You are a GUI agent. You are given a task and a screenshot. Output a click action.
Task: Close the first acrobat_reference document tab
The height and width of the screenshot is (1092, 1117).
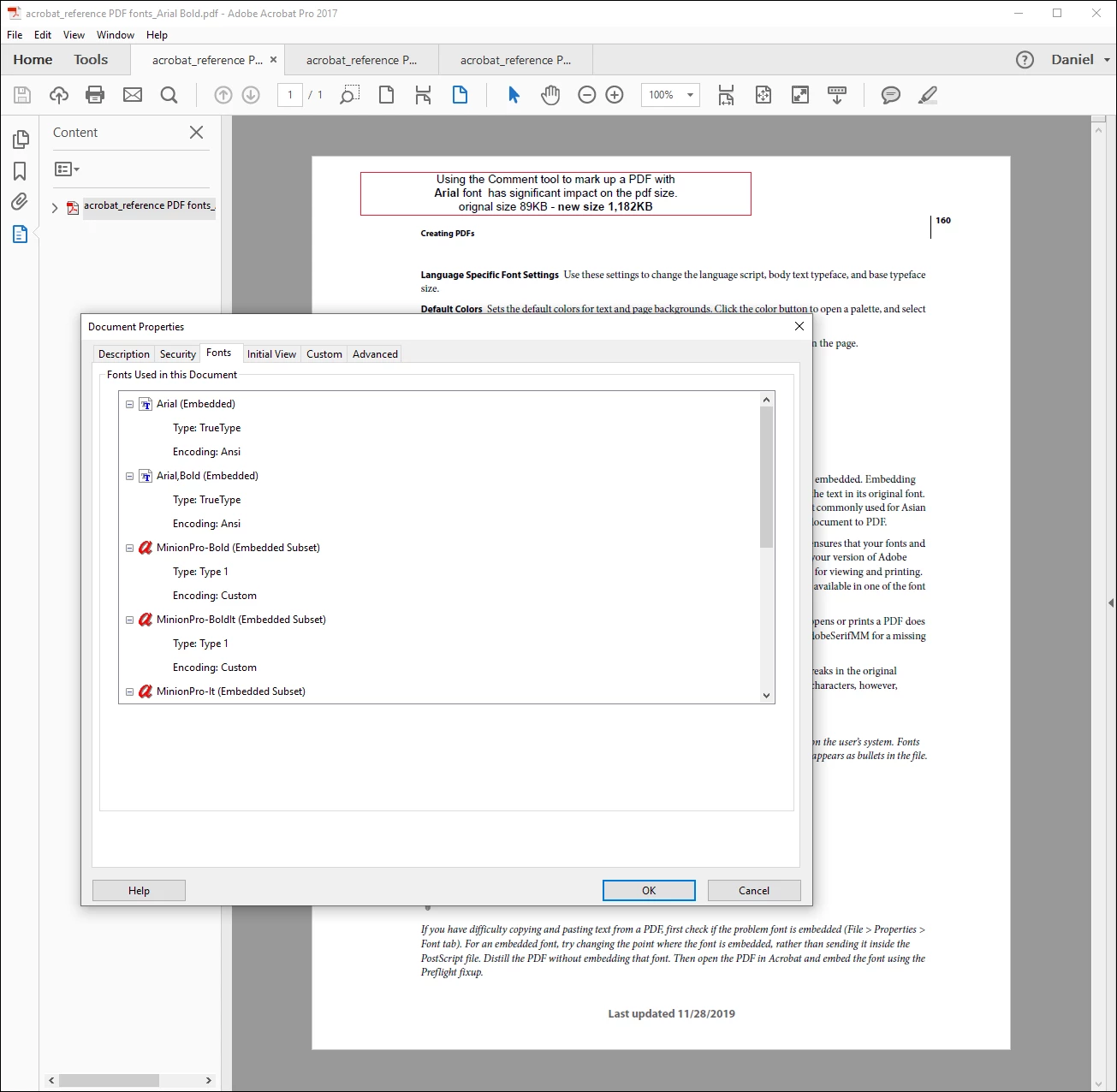click(x=274, y=60)
